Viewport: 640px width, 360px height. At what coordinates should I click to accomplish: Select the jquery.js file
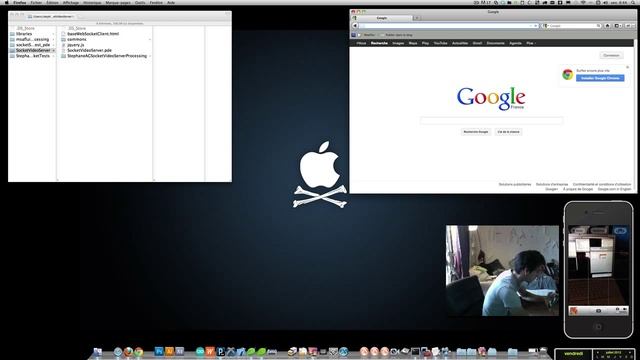[x=76, y=45]
